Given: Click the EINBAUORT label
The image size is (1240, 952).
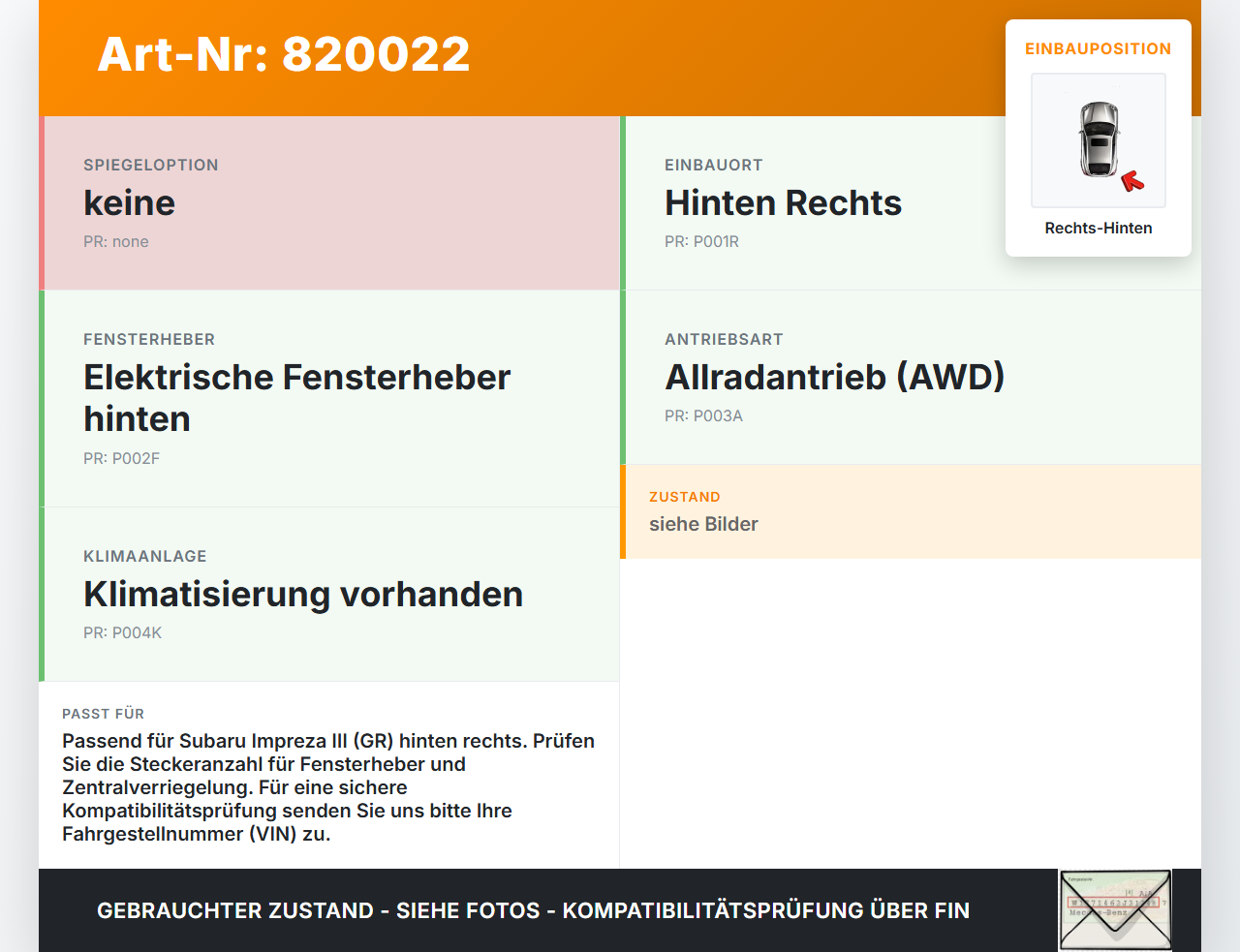Looking at the screenshot, I should [714, 165].
